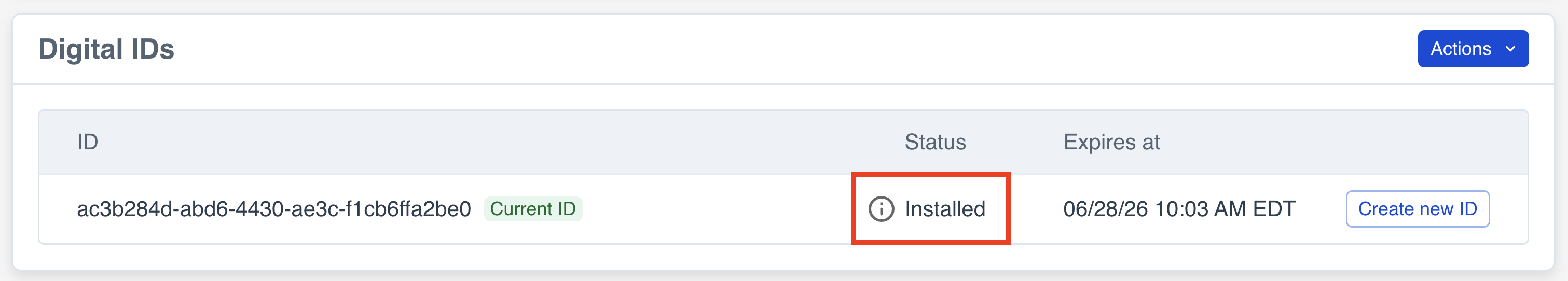Viewport: 1568px width, 281px height.
Task: Select the ac3b284d digital ID text
Action: click(273, 208)
